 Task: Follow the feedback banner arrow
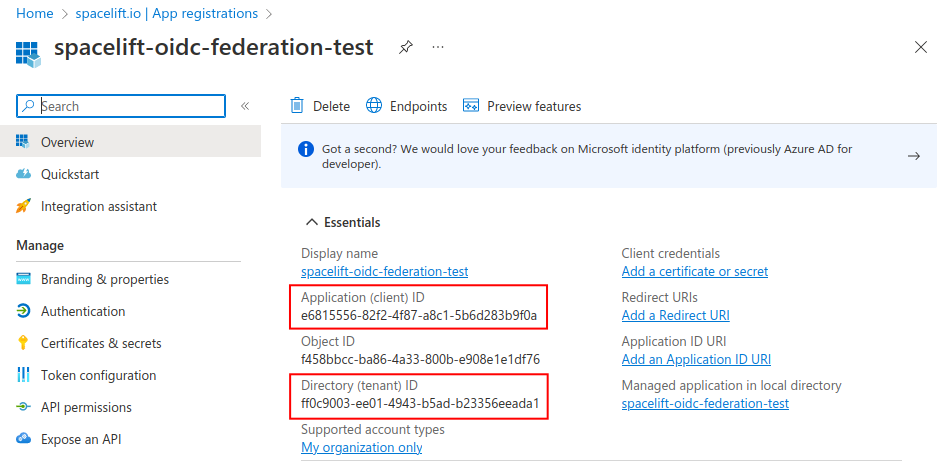coord(913,156)
